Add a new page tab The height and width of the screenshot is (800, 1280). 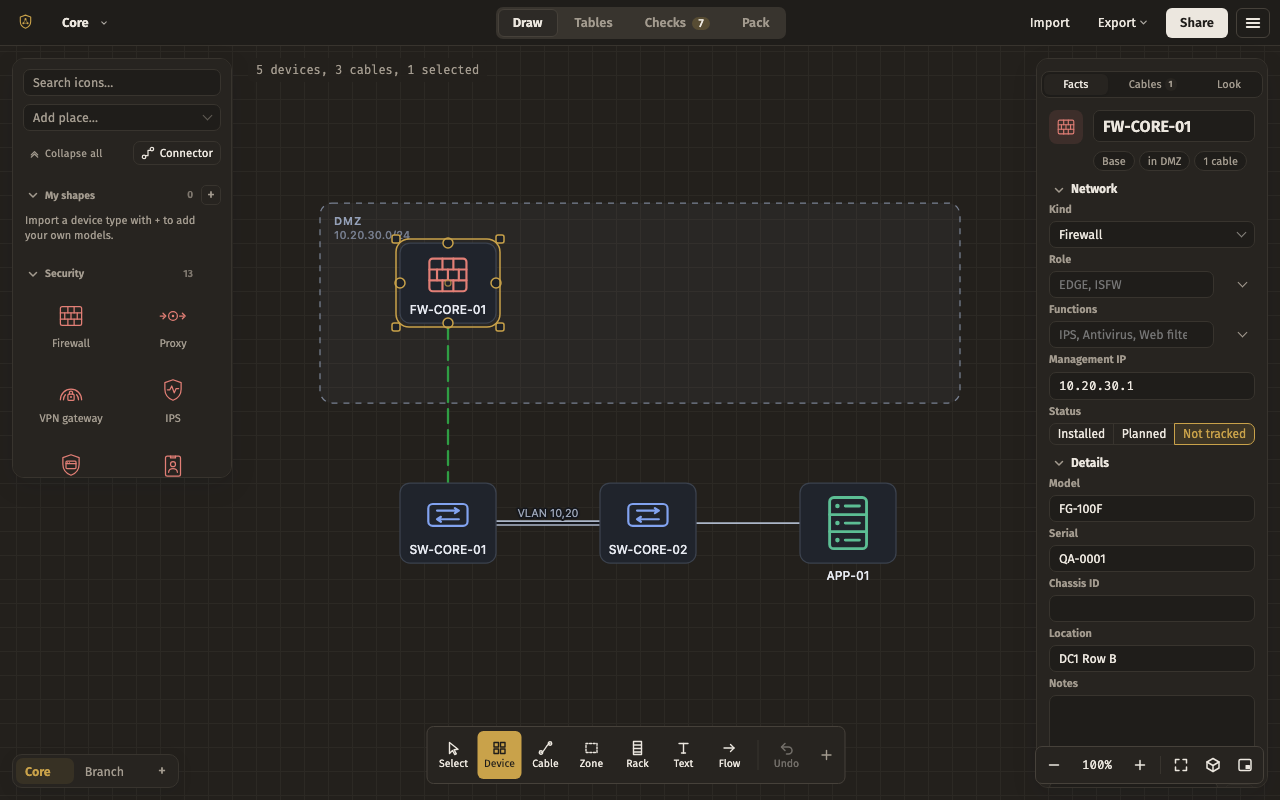click(162, 771)
